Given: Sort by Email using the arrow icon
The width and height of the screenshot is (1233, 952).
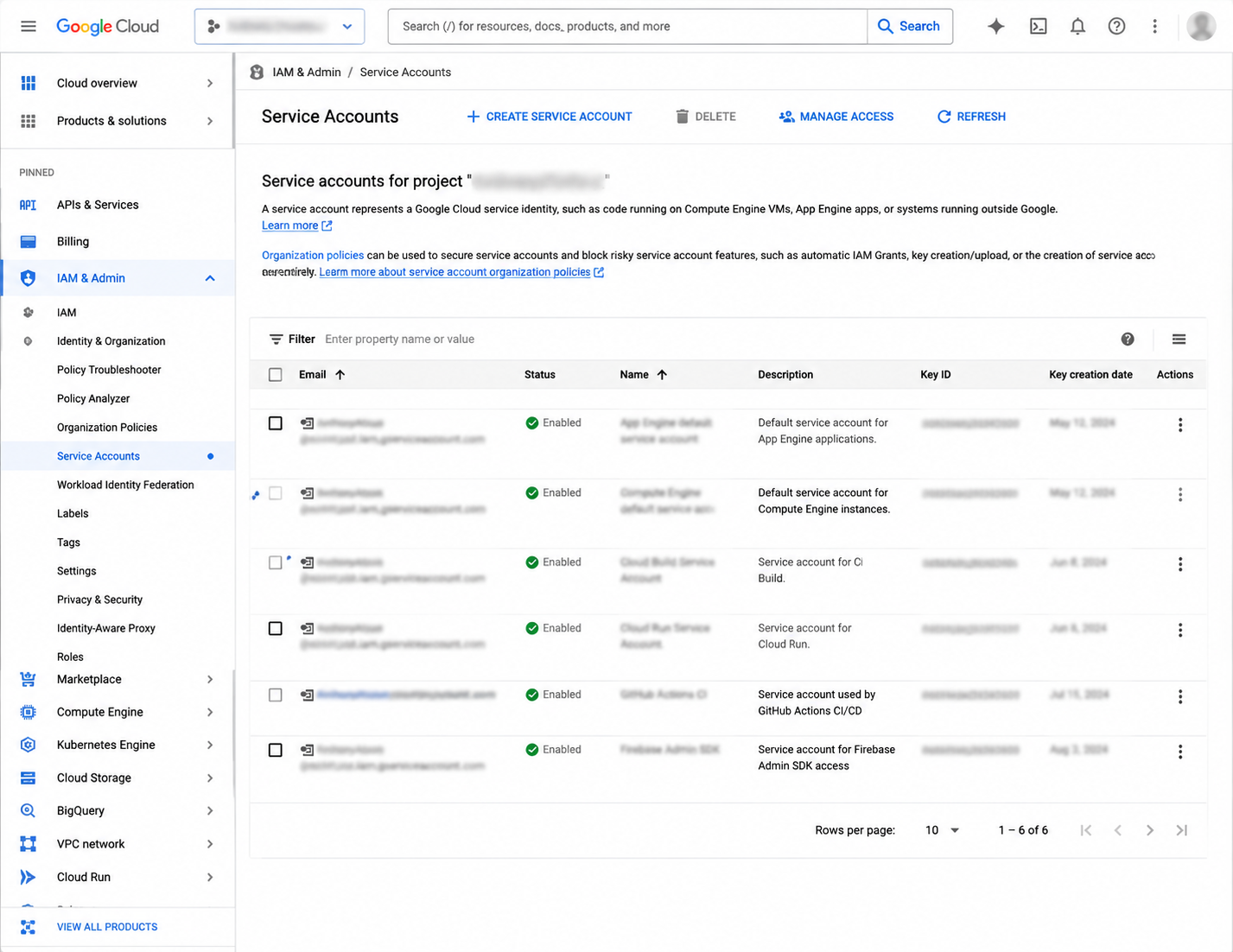Looking at the screenshot, I should 340,375.
